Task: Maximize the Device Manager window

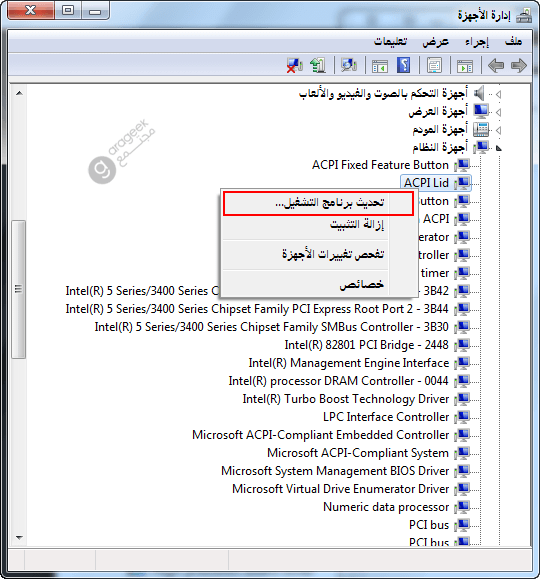Action: pos(68,10)
